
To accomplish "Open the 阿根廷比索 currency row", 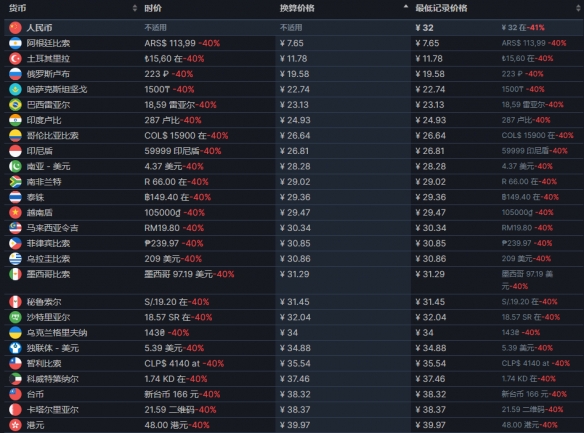I will coord(292,43).
